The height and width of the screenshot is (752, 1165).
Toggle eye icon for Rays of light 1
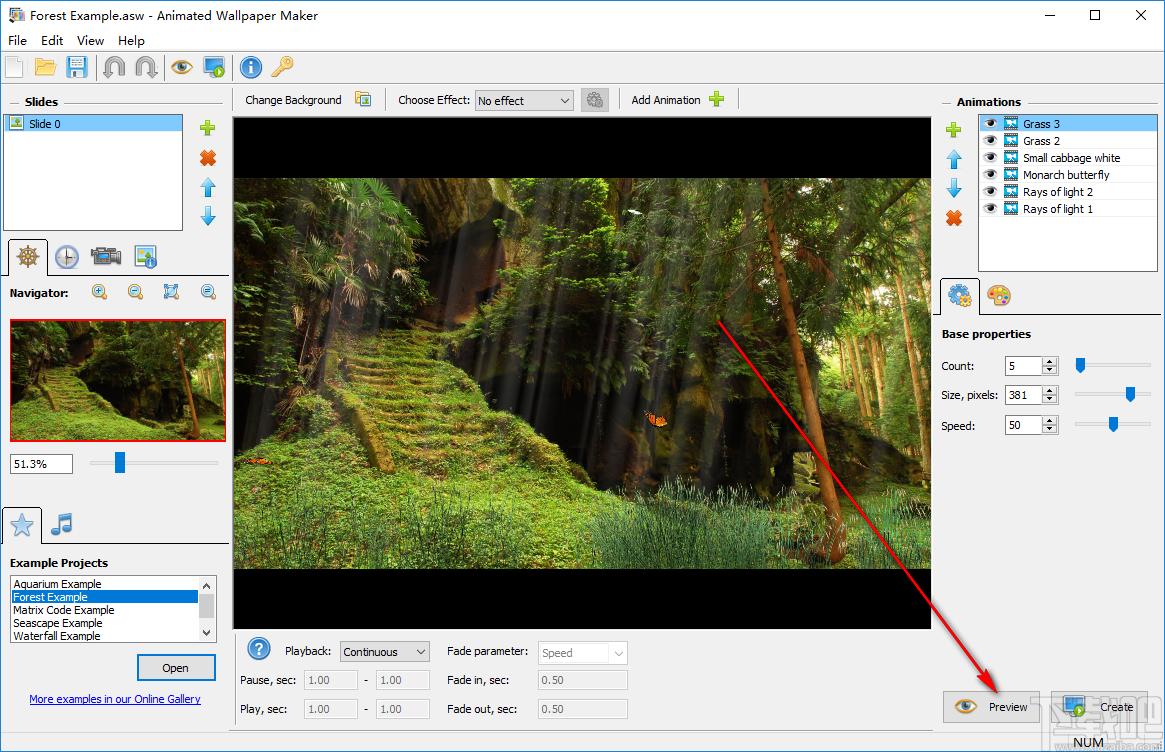click(x=990, y=209)
